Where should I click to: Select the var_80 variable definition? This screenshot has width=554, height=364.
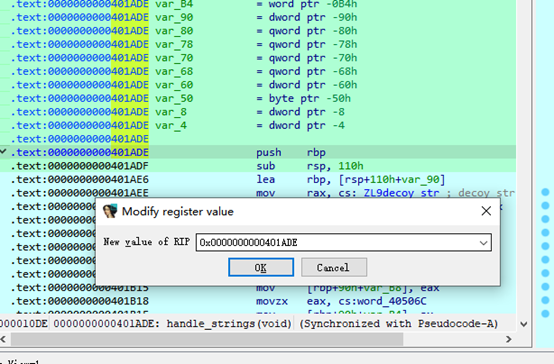pyautogui.click(x=258, y=31)
